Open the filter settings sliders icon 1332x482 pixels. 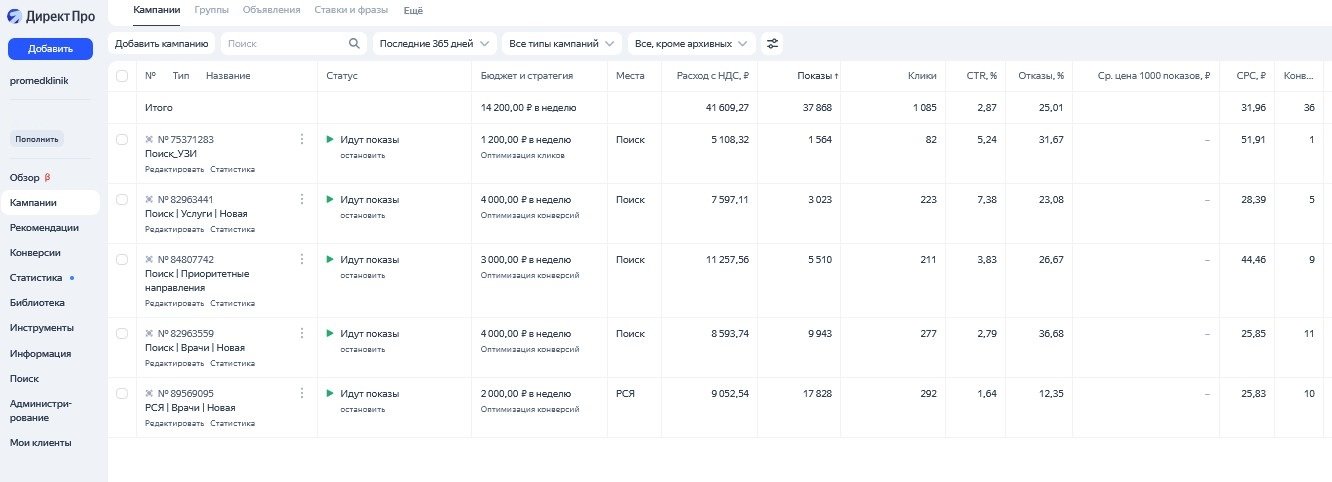(x=771, y=44)
